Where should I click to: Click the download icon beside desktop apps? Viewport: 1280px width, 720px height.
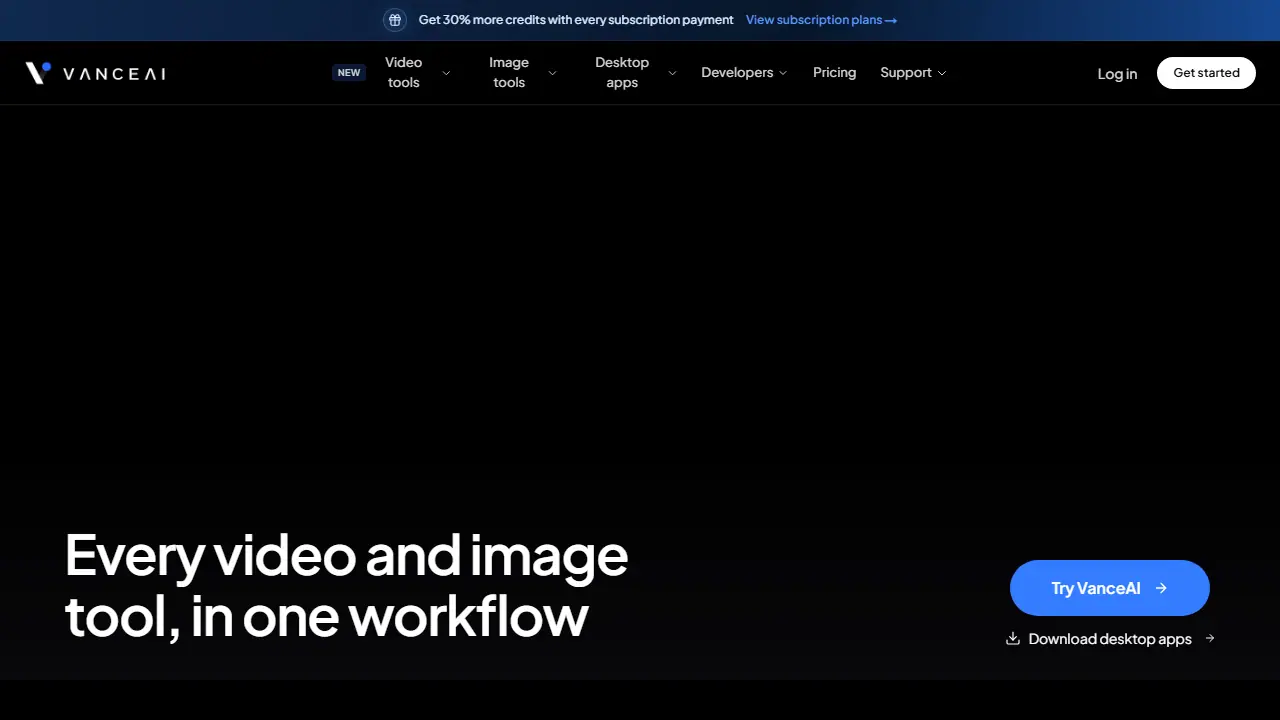1013,638
